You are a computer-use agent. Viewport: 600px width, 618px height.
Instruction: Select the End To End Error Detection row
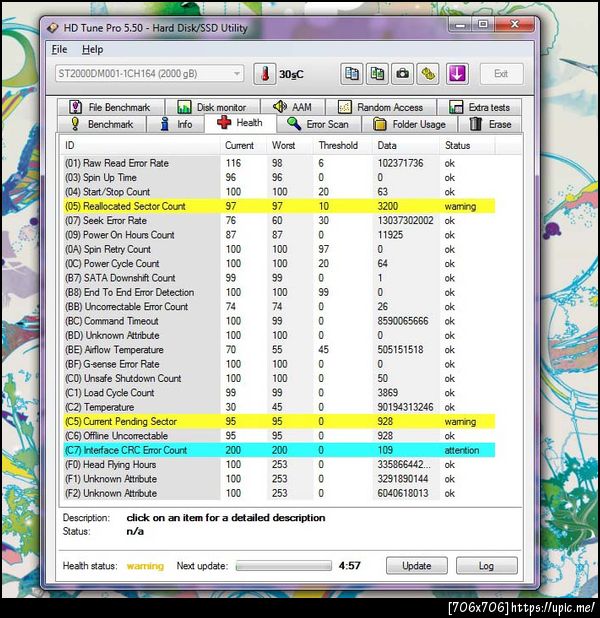coord(279,292)
